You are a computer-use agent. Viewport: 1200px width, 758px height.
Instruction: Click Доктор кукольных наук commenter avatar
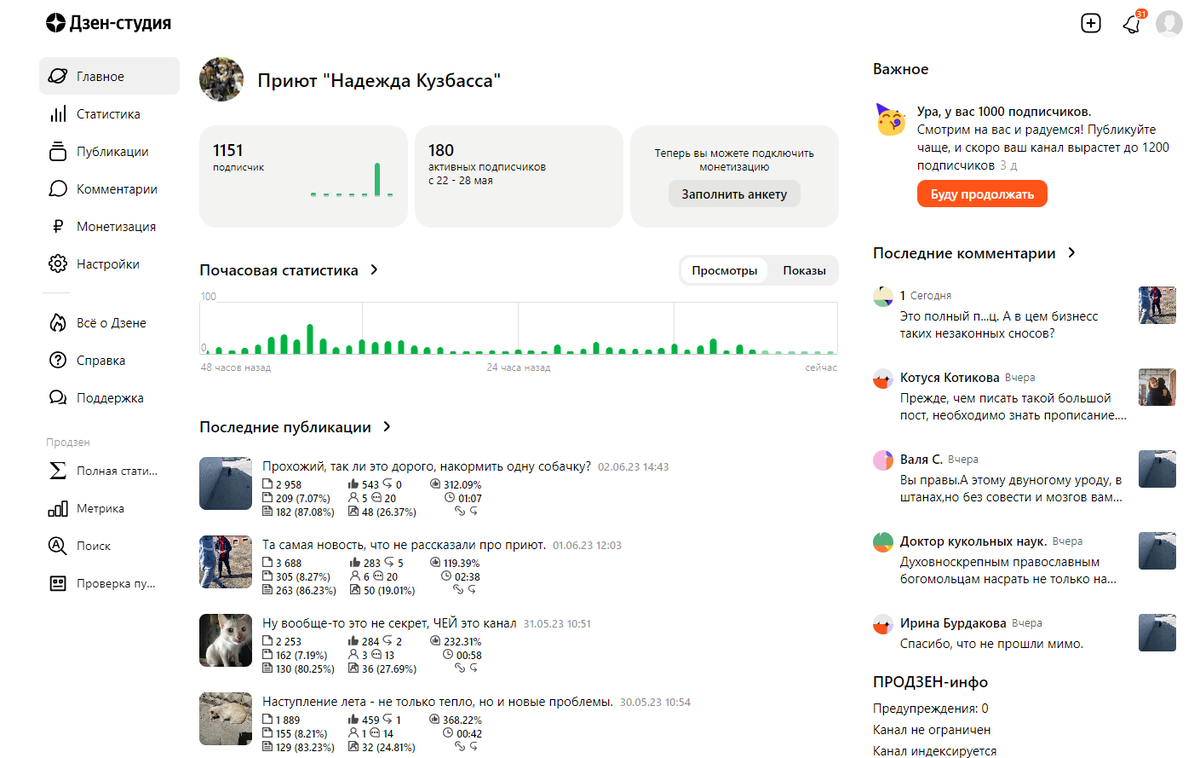point(882,542)
